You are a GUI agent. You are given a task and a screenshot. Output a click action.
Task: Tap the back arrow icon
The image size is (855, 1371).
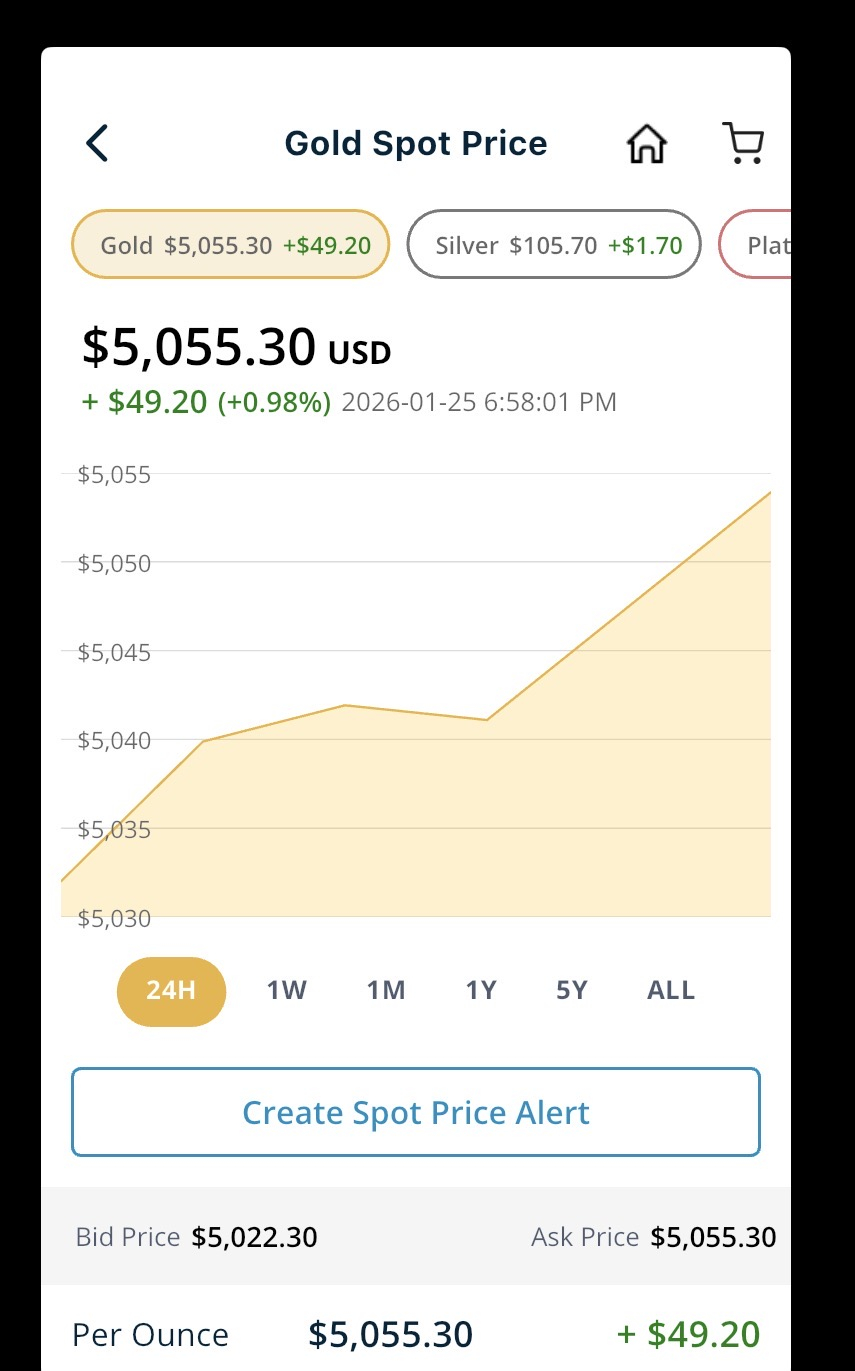click(x=97, y=143)
